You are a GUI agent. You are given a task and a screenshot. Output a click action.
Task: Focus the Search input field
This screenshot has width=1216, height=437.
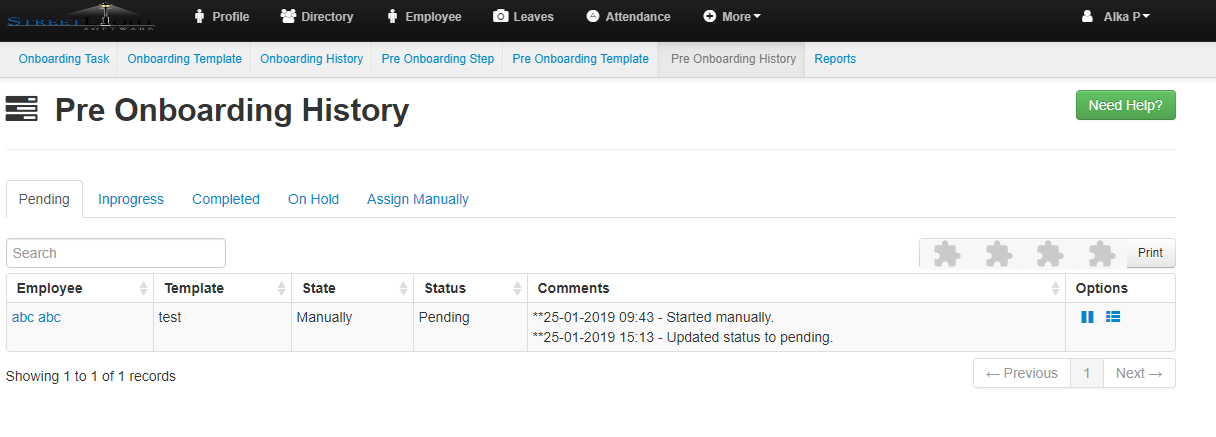[116, 253]
